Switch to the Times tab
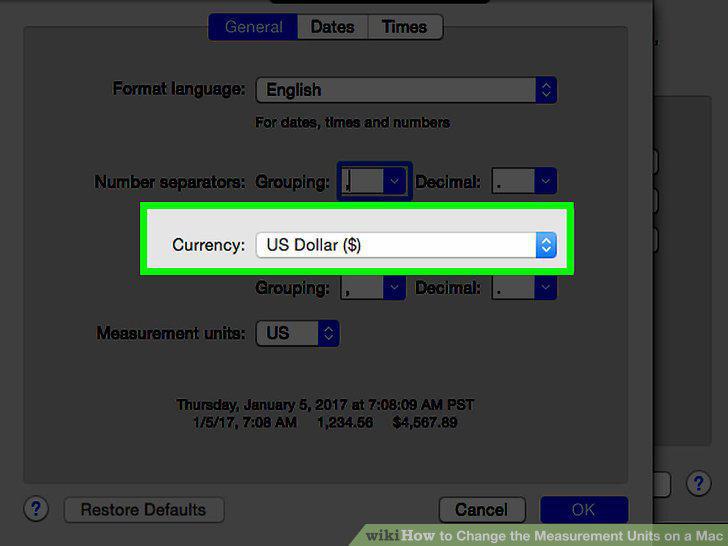Viewport: 728px width, 546px height. click(405, 27)
